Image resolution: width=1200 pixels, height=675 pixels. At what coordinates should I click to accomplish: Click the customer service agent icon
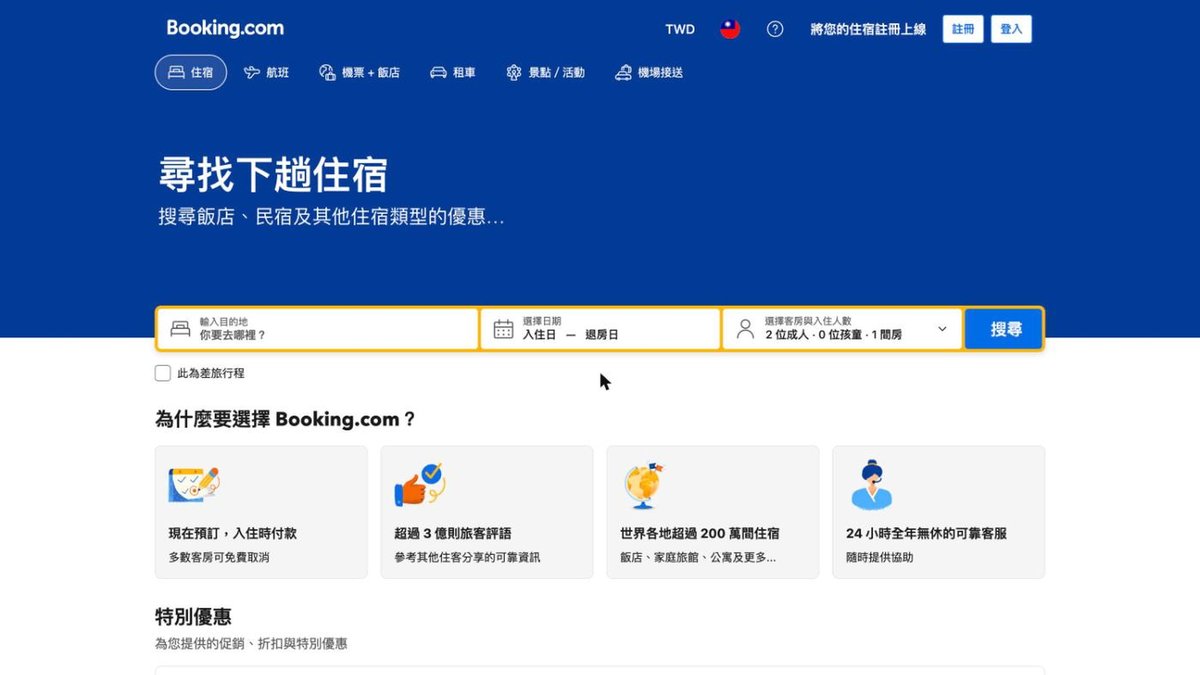click(x=871, y=485)
